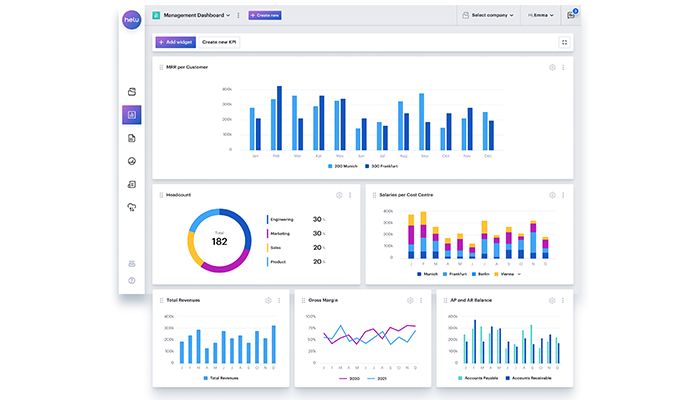The width and height of the screenshot is (700, 400).
Task: Open the document page item in sidebar
Action: [131, 138]
